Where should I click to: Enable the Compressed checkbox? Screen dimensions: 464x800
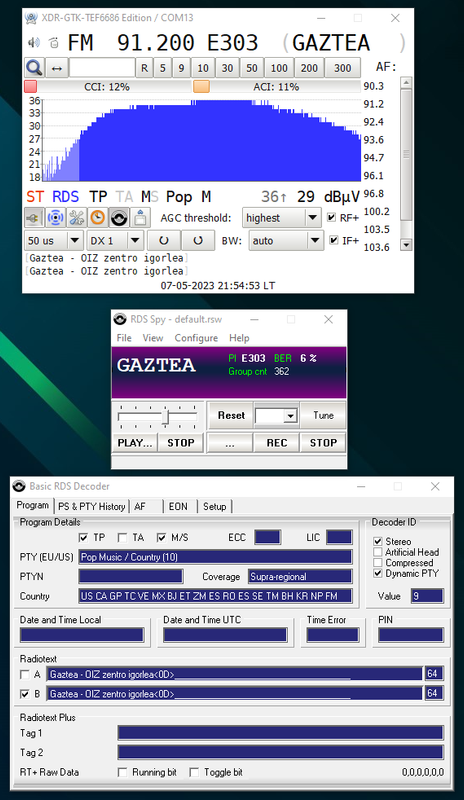pyautogui.click(x=378, y=563)
